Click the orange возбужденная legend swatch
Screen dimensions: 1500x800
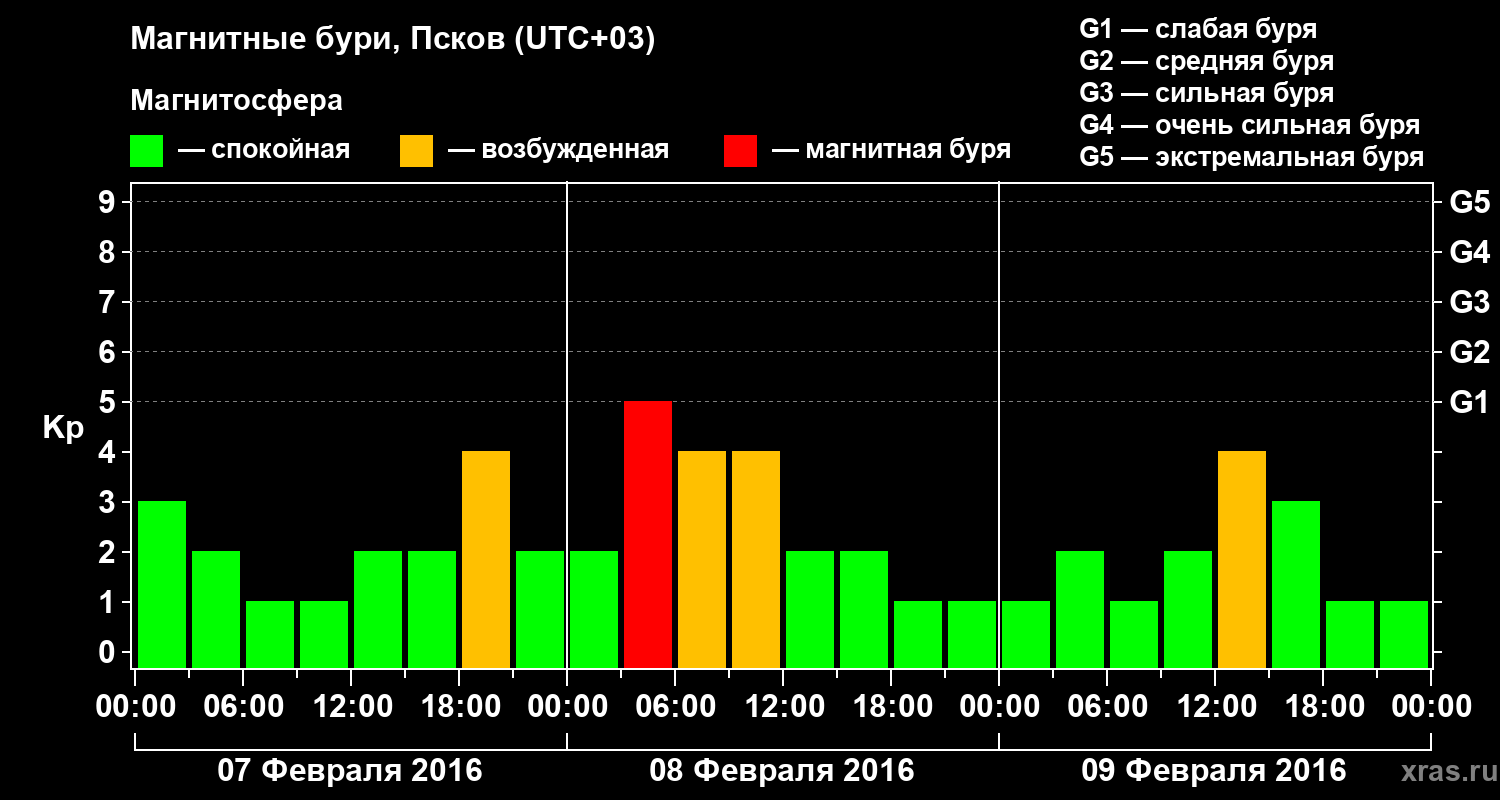click(x=416, y=151)
